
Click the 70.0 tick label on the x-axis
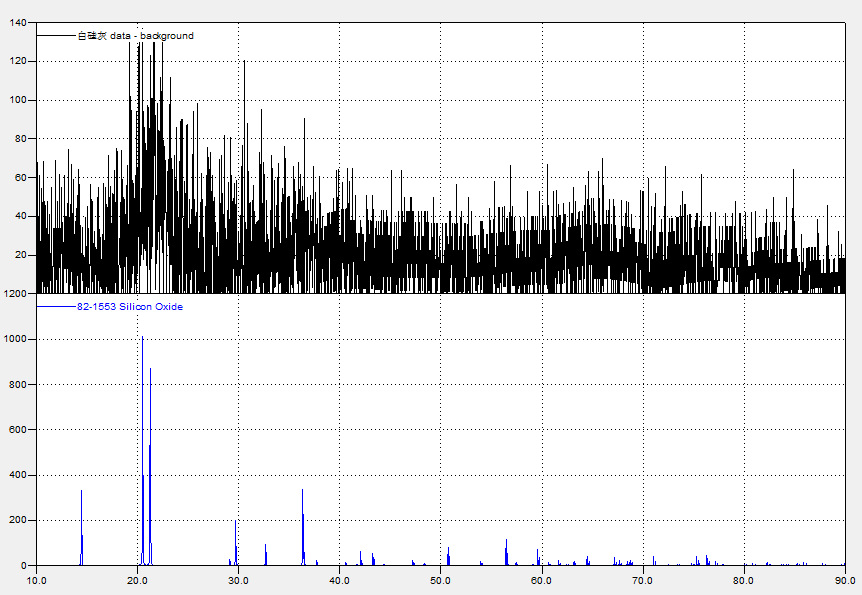click(643, 581)
